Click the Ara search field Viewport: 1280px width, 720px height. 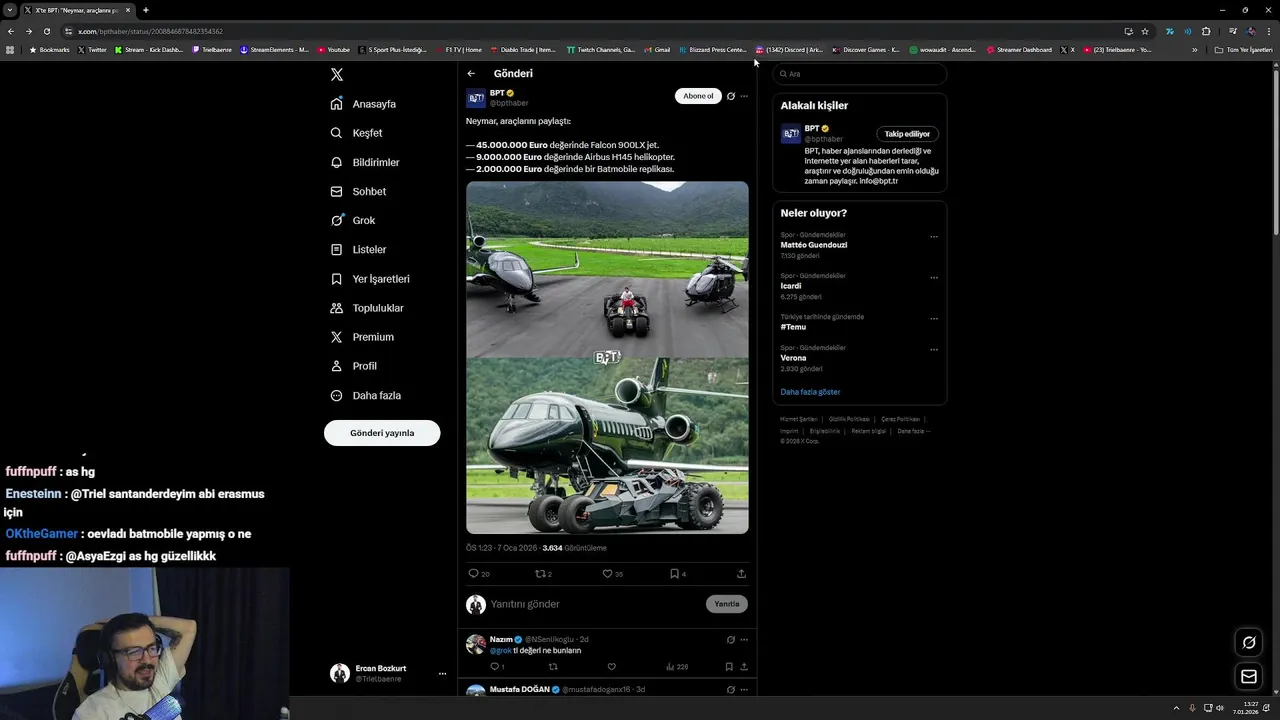pyautogui.click(x=860, y=74)
